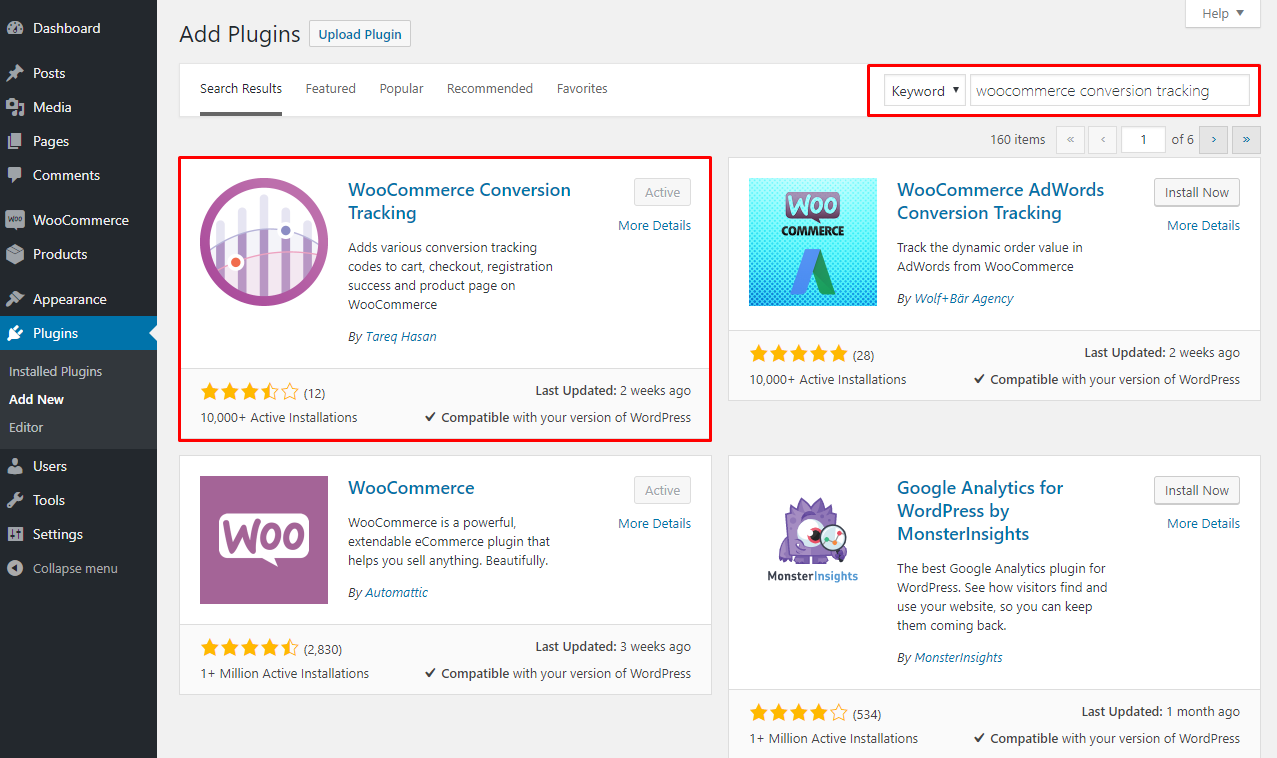This screenshot has height=758, width=1277.
Task: Click the Dashboard gauge icon in sidebar
Action: (x=15, y=28)
